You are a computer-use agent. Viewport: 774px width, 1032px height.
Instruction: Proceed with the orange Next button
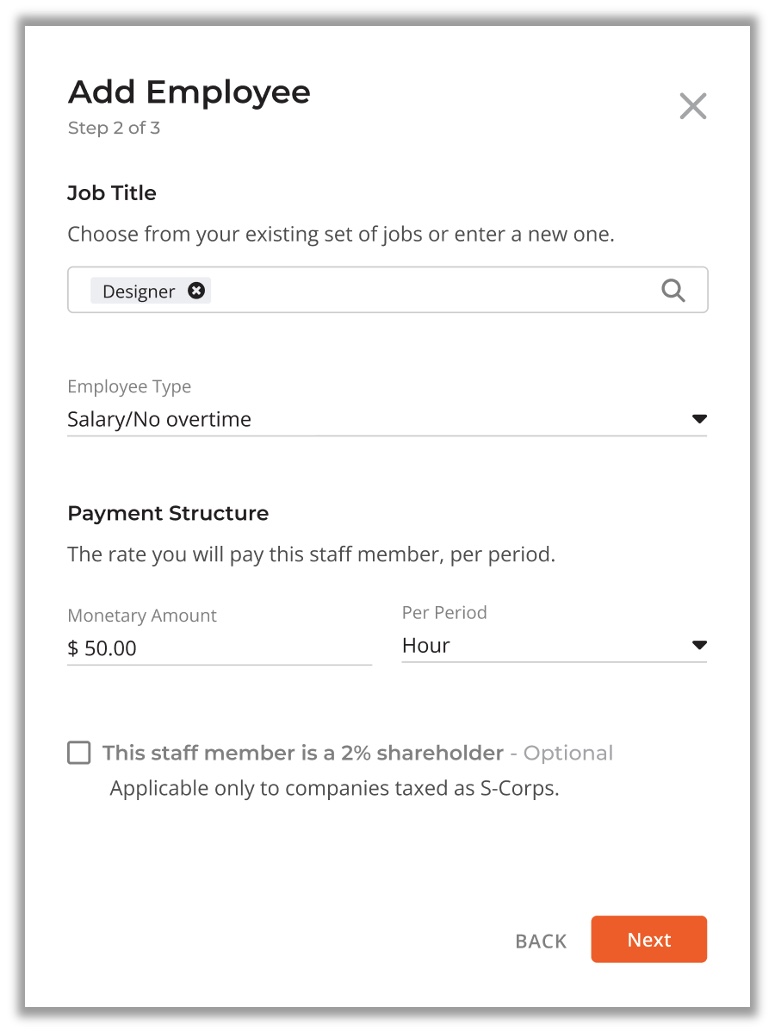pos(649,939)
